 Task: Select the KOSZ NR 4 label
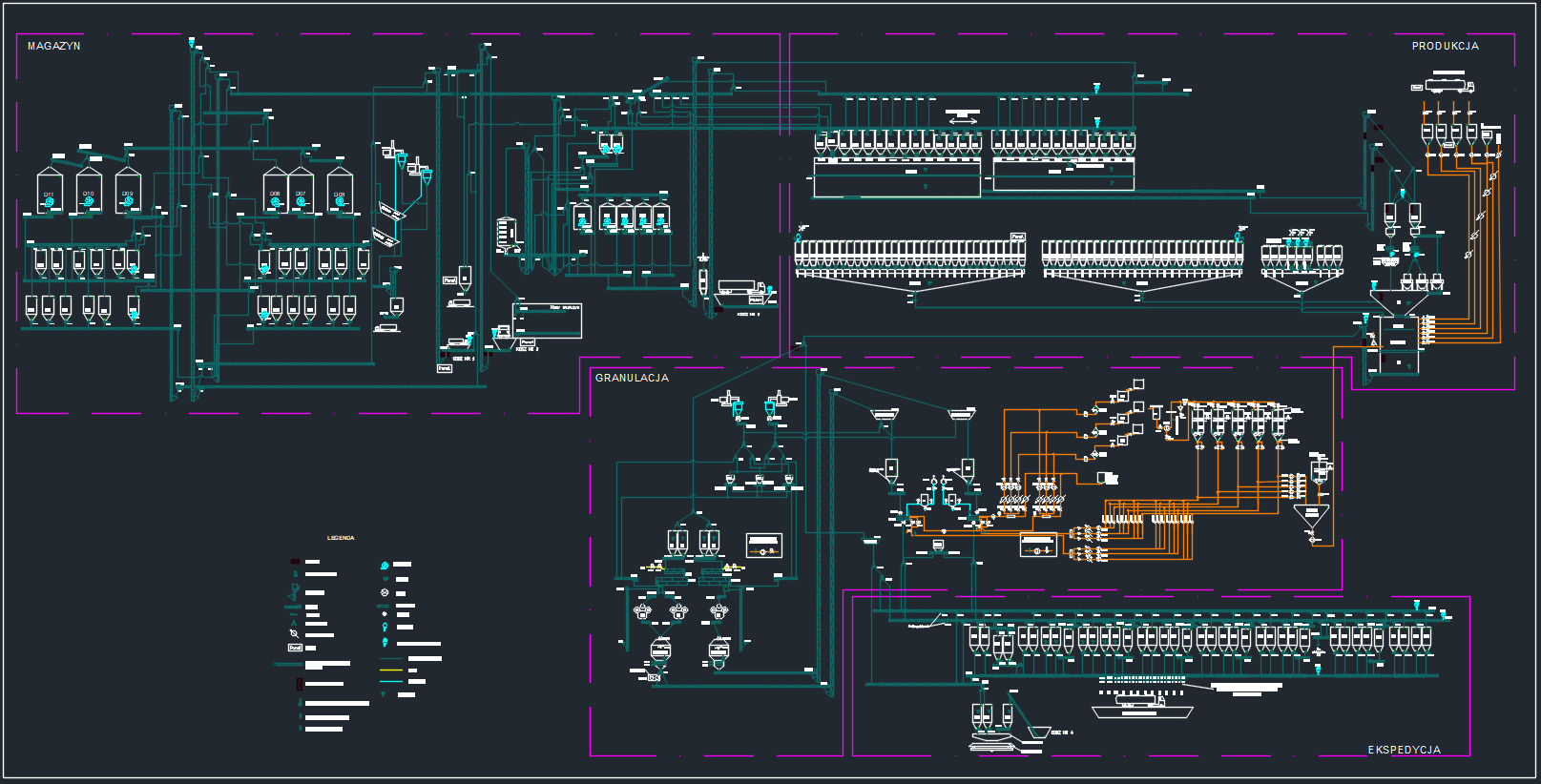[1061, 732]
